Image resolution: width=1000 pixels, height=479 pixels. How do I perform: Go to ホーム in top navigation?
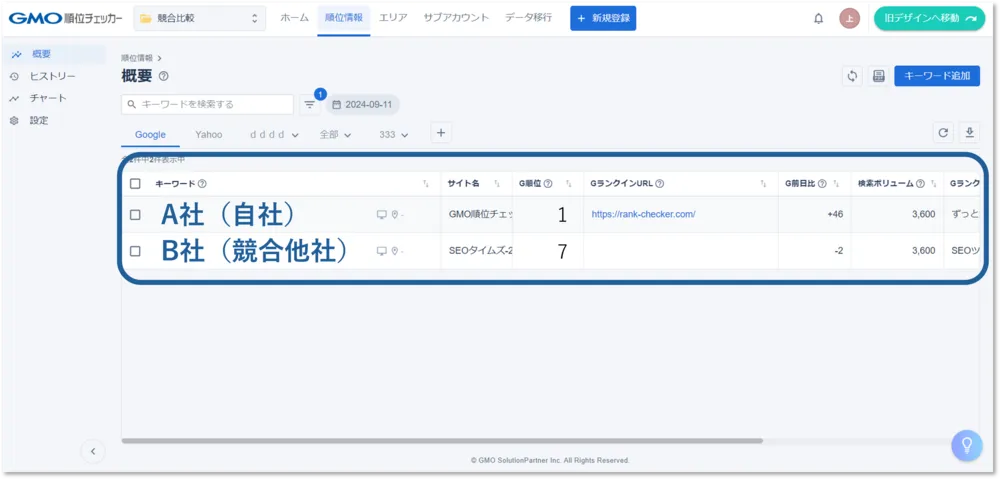coord(294,18)
